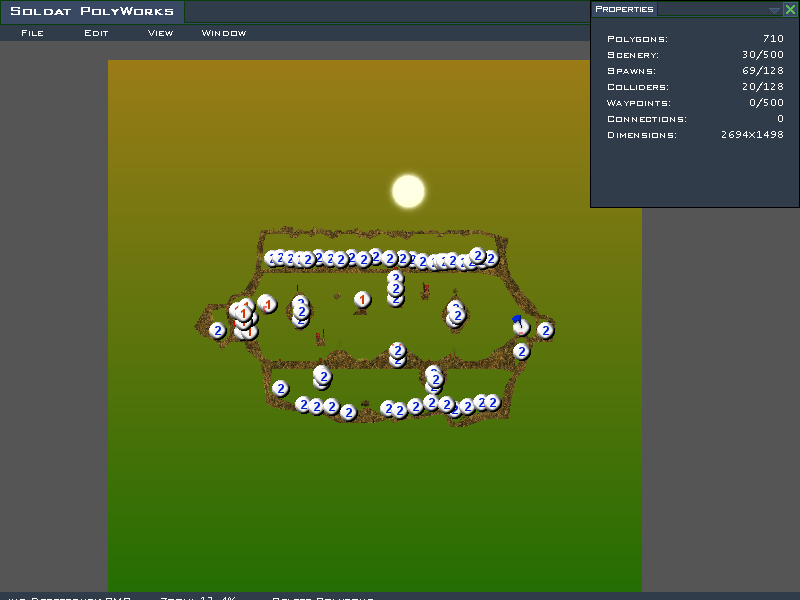The width and height of the screenshot is (800, 600).
Task: Select the "2" spawn directly below the blue flag
Action: click(x=521, y=351)
